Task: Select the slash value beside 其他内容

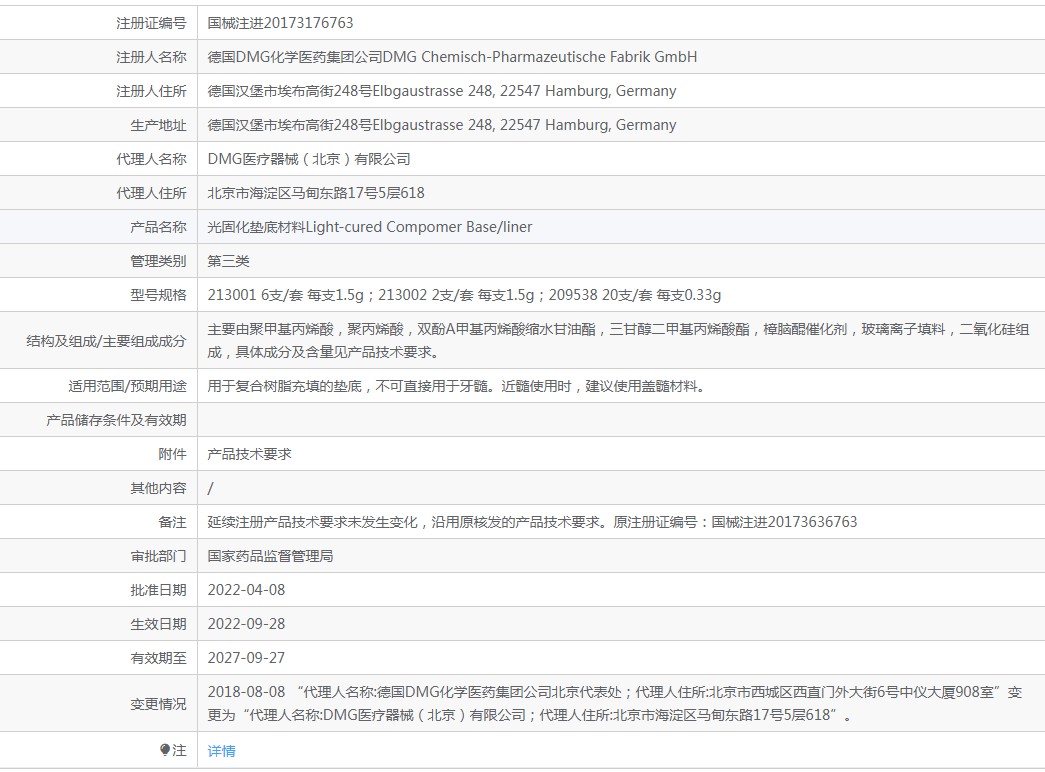Action: pos(211,488)
